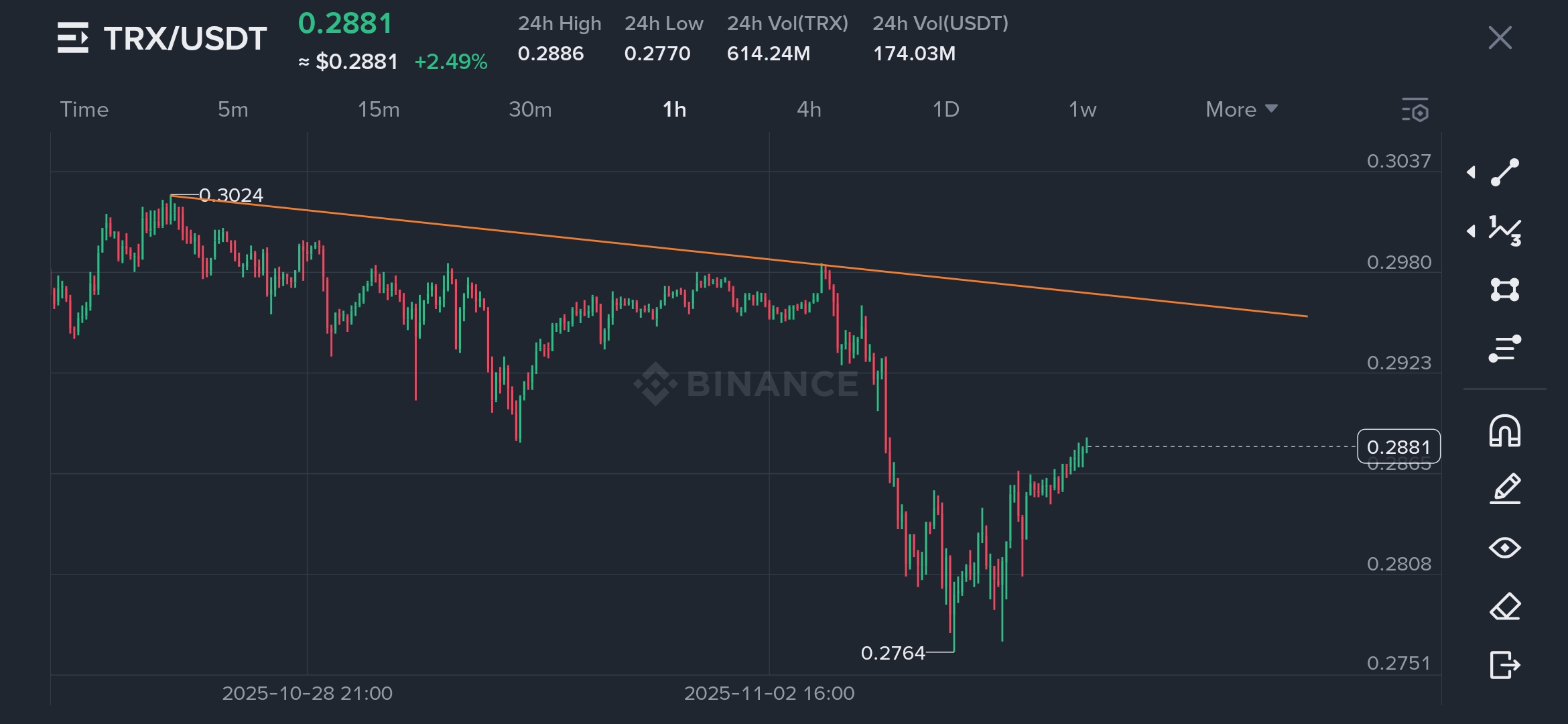Expand the line tool variants arrow
This screenshot has height=724, width=1568.
(x=1471, y=172)
